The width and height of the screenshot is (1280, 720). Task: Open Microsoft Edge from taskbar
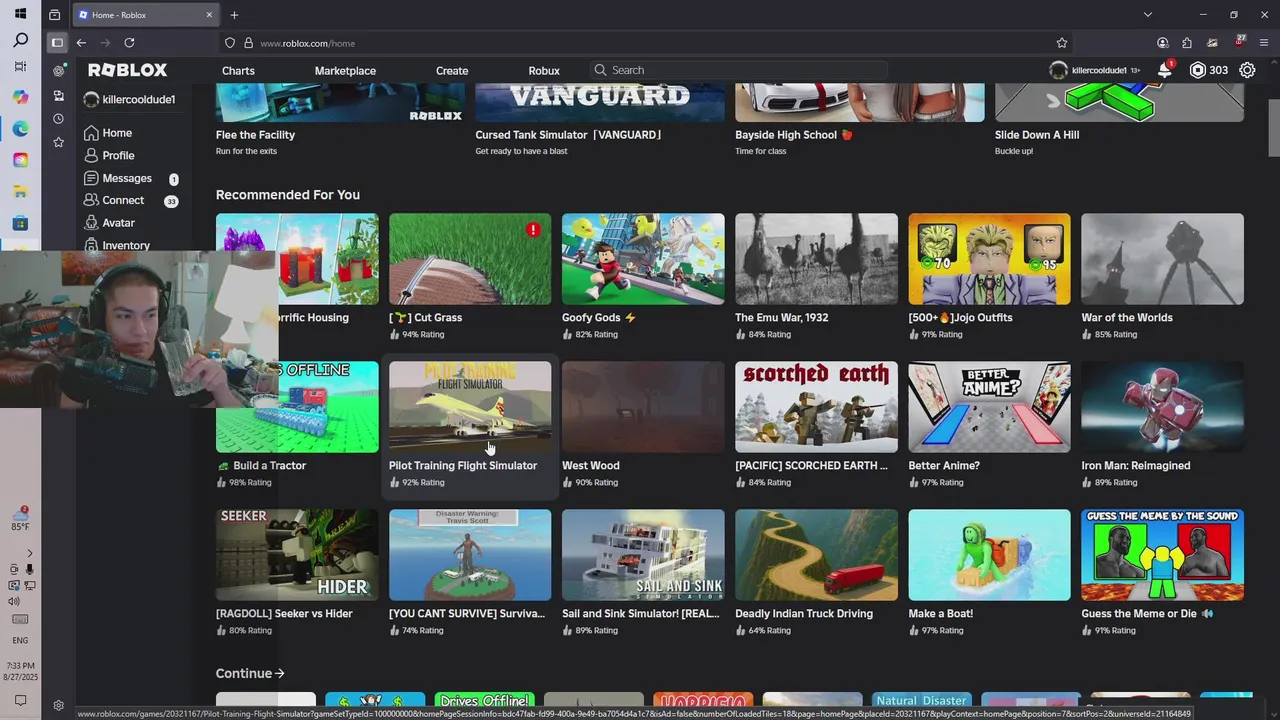[20, 128]
